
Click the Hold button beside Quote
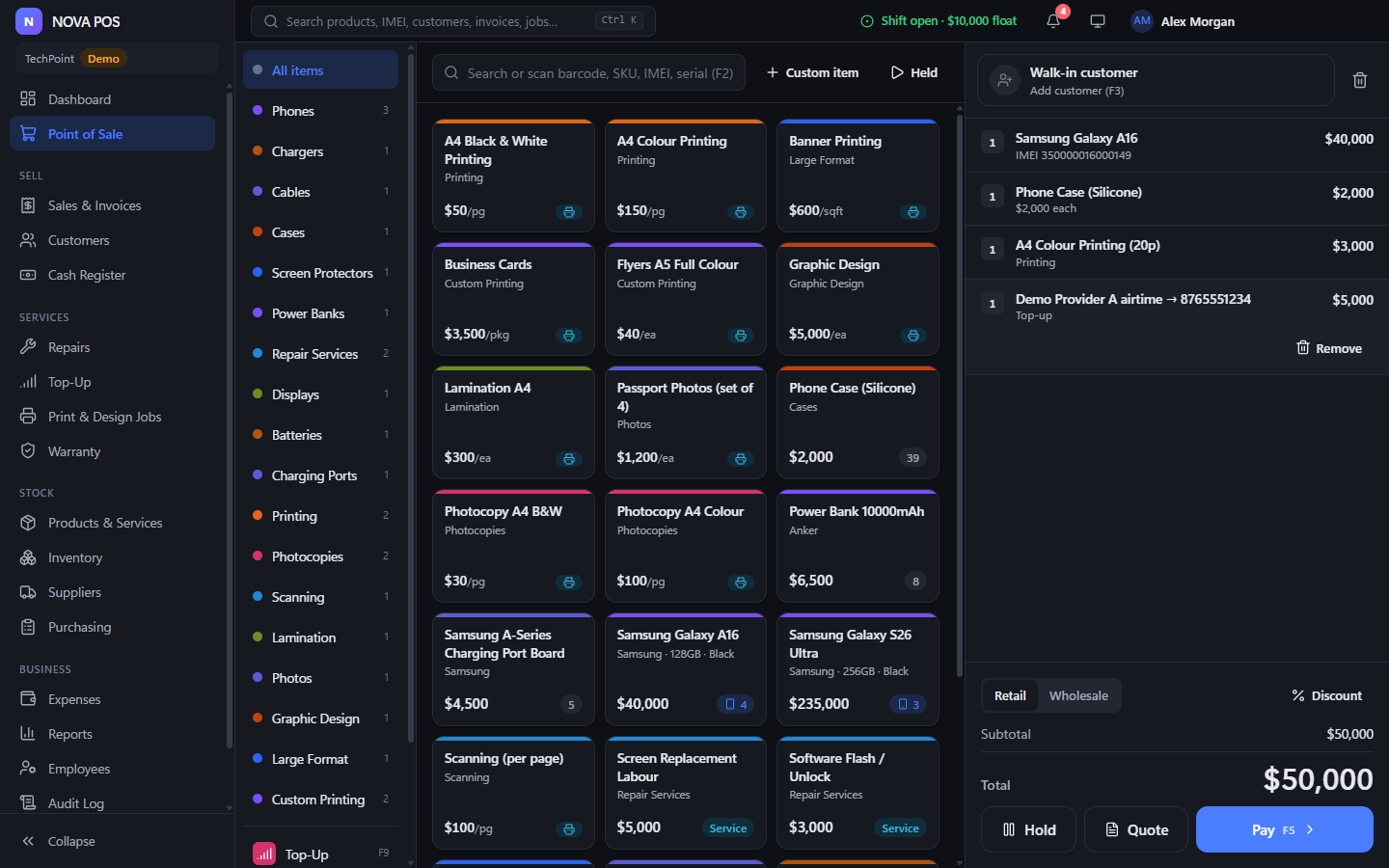(1028, 829)
